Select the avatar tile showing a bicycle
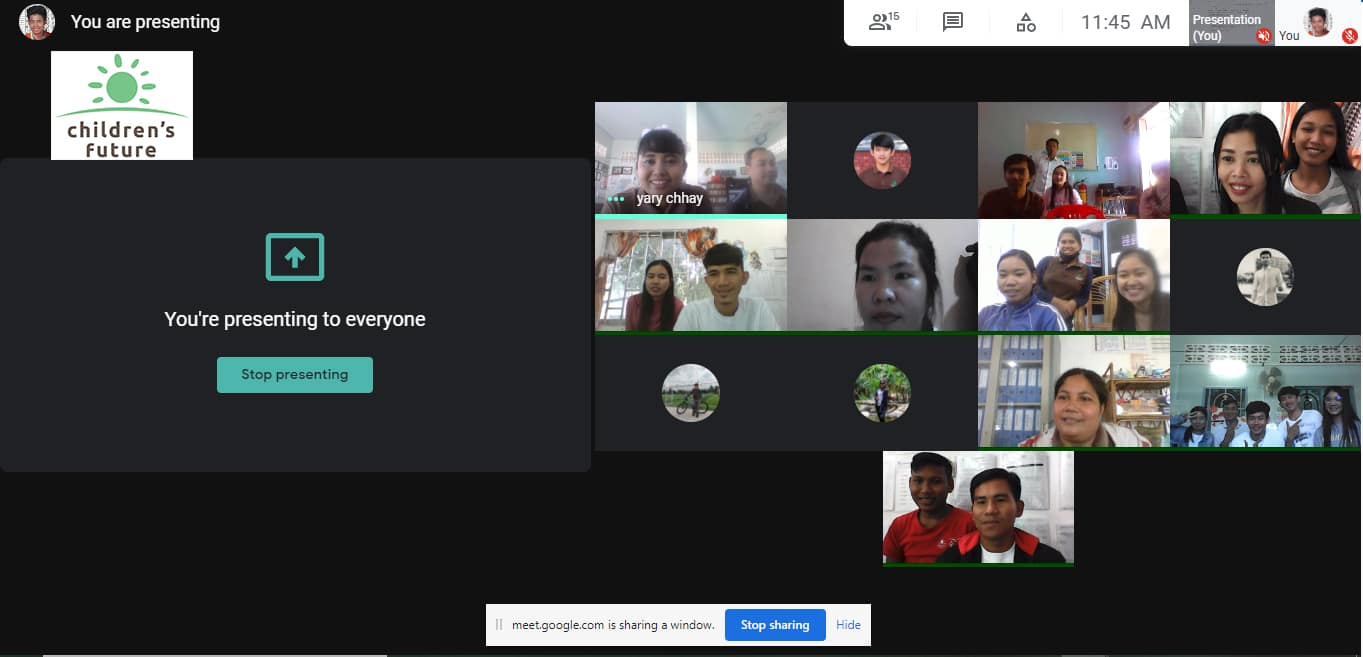Image resolution: width=1363 pixels, height=657 pixels. coord(690,392)
